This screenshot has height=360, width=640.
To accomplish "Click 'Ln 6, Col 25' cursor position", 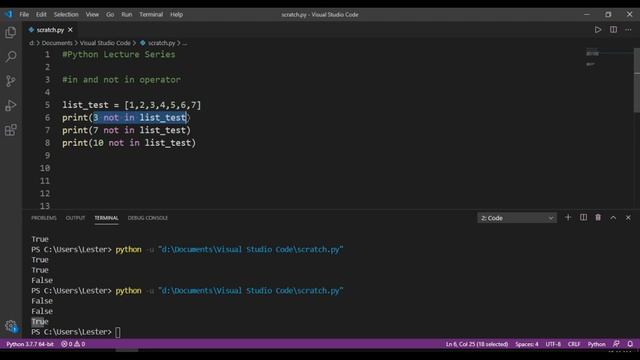I will pos(477,344).
